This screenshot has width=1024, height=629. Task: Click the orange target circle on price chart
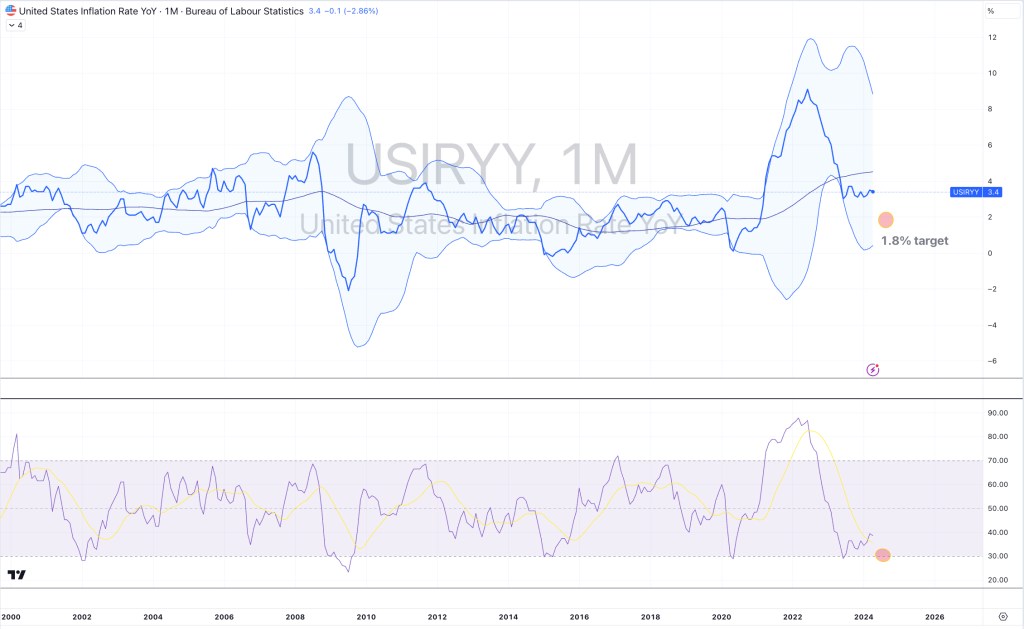tap(886, 220)
